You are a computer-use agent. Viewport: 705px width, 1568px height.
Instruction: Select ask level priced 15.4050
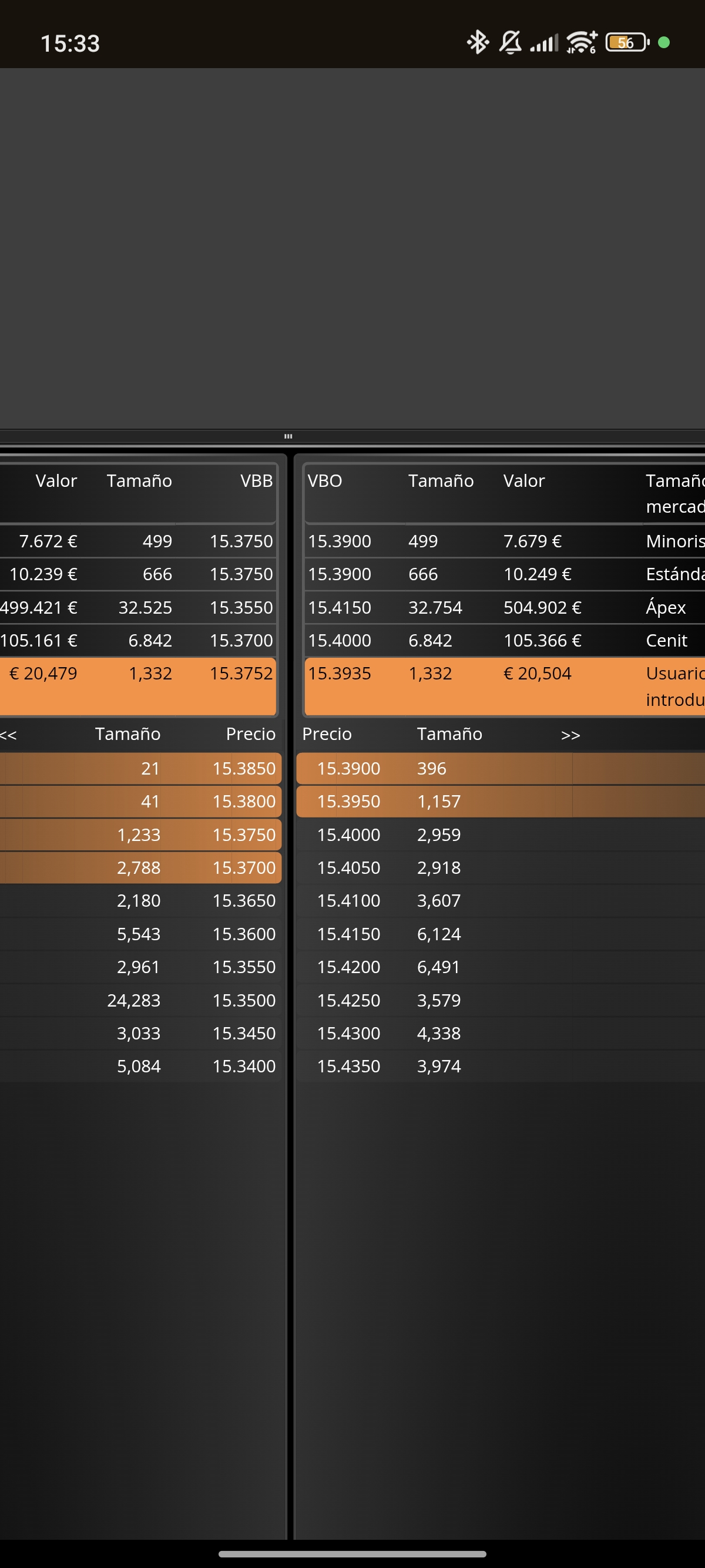tap(501, 868)
